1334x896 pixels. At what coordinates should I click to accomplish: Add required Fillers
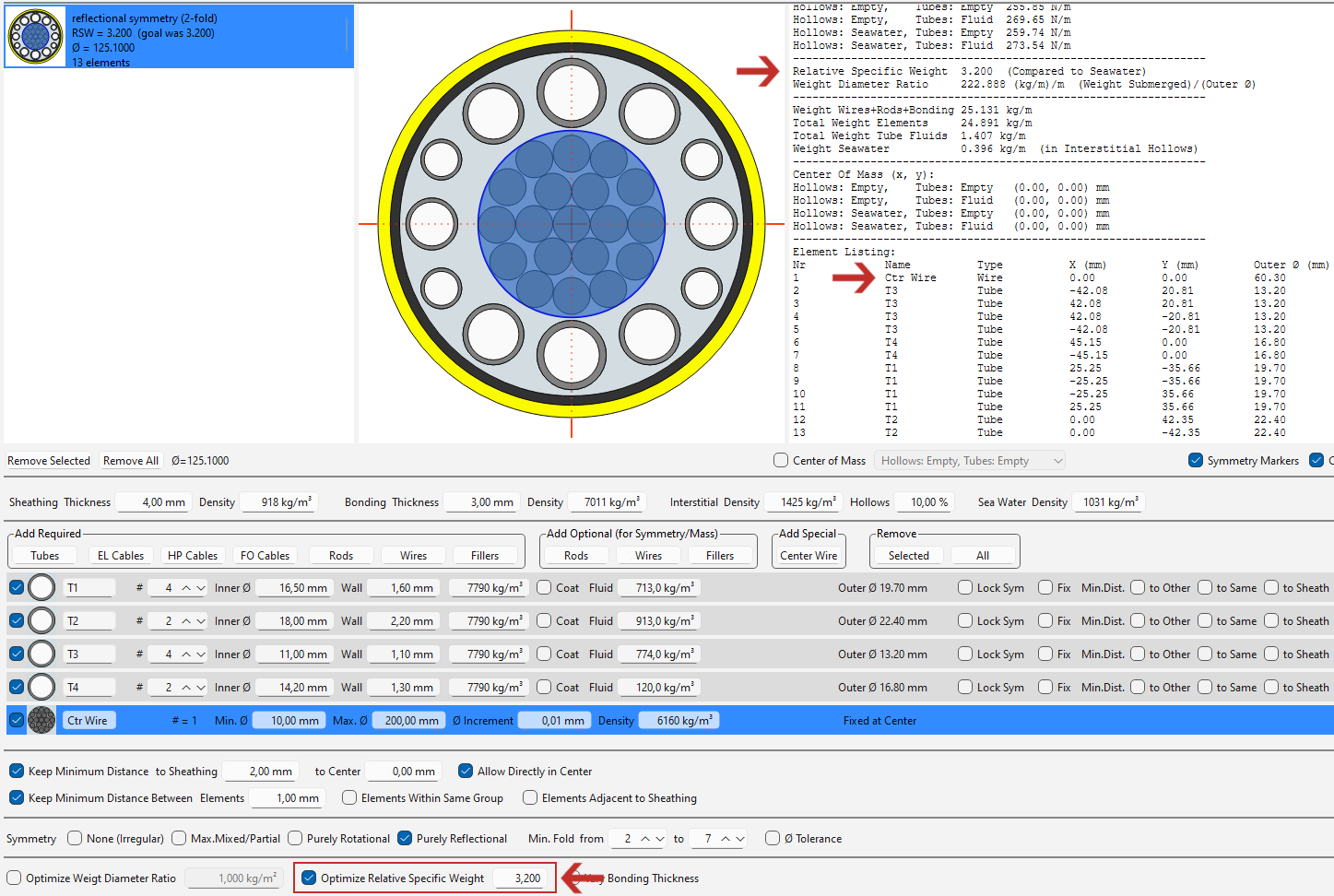coord(485,555)
